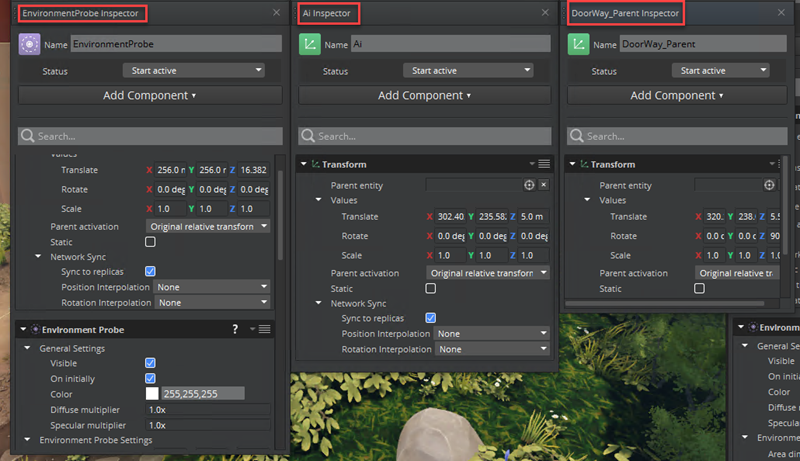Pick parent entity target in DoorWay_Parent Inspector
Viewport: 800px width, 461px height.
pos(769,185)
